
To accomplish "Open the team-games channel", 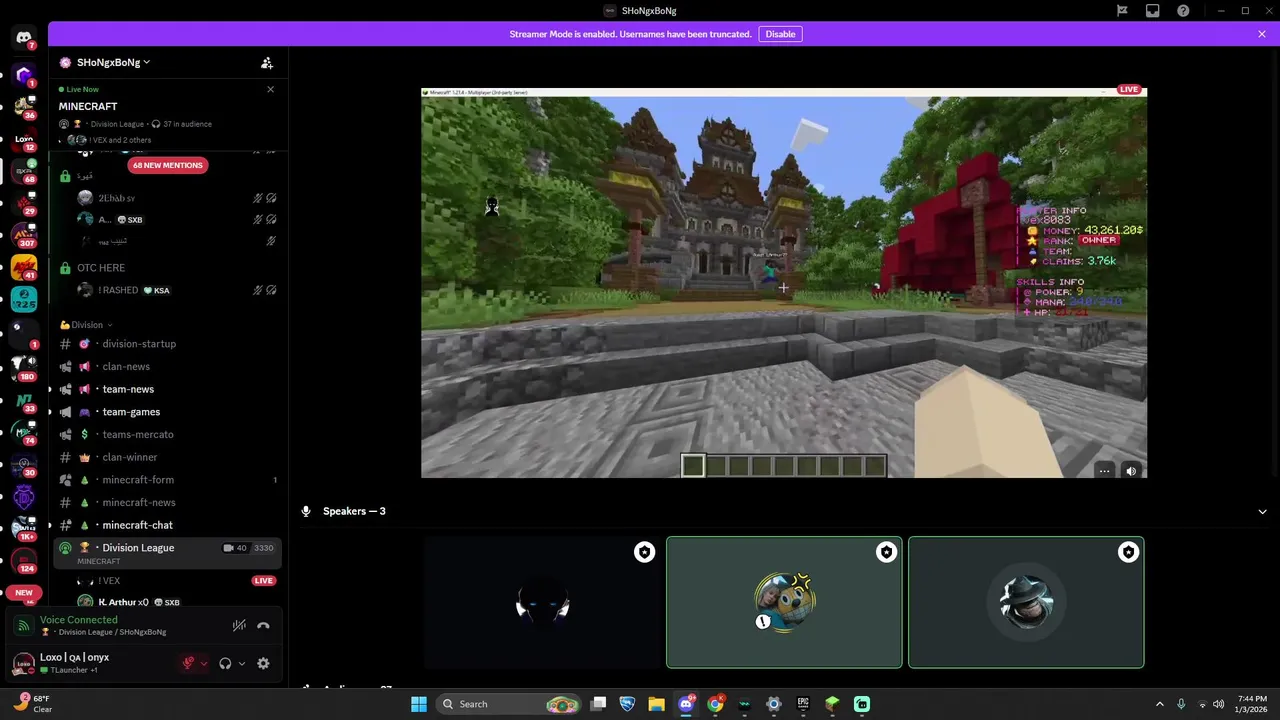I will point(168,412).
